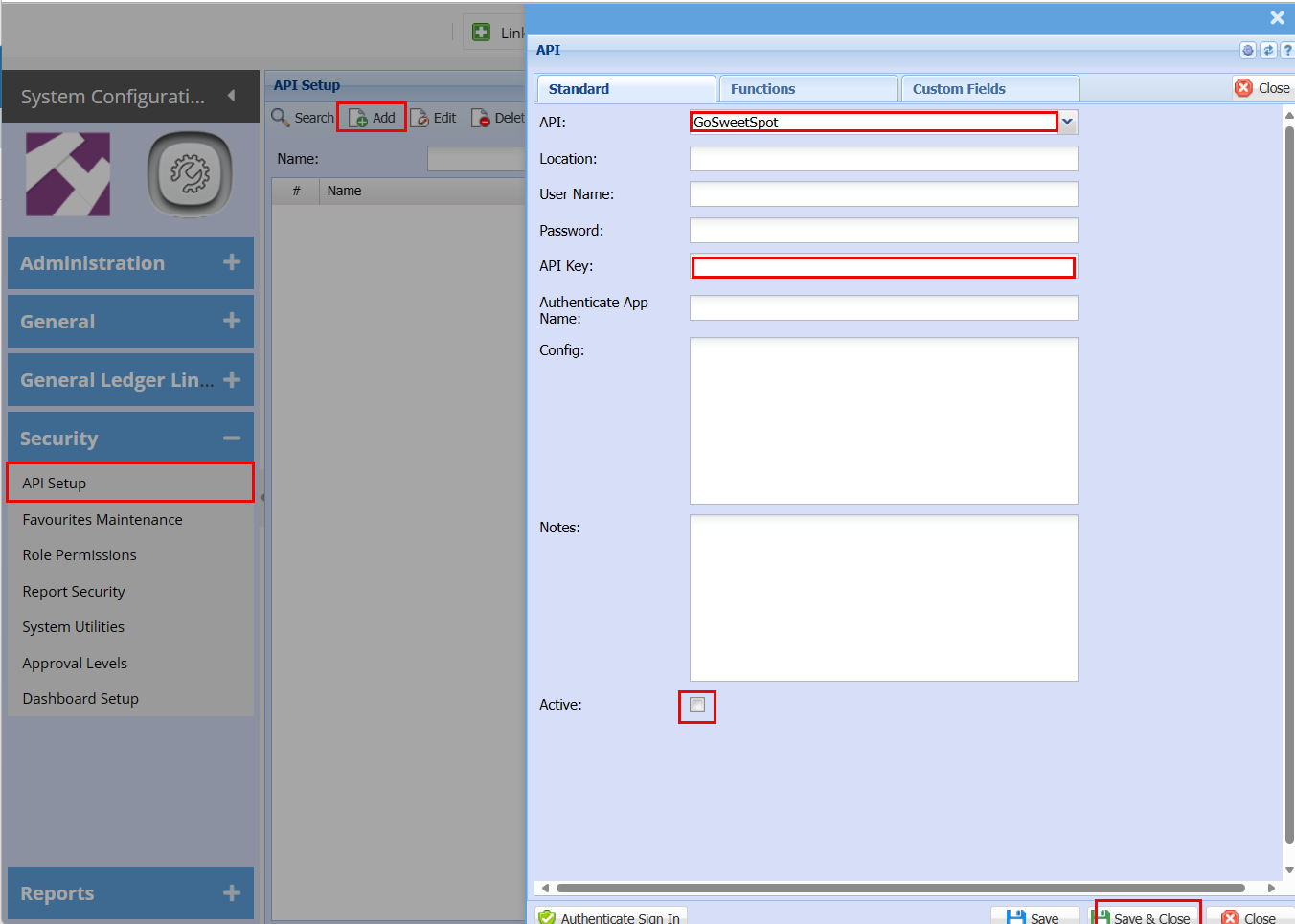
Task: Switch to the Functions tab
Action: click(808, 89)
